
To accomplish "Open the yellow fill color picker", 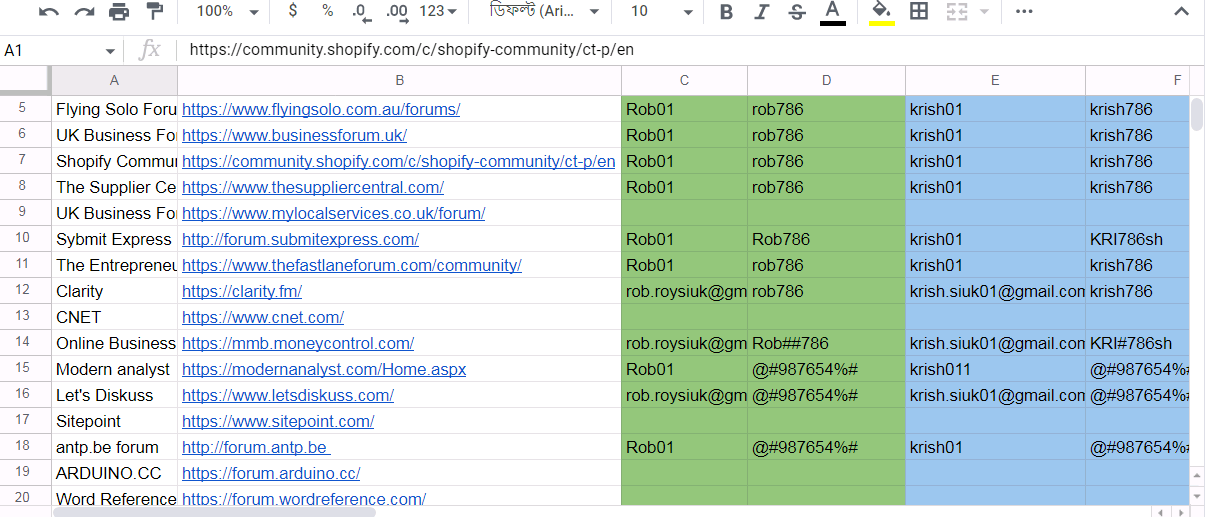I will coord(881,12).
